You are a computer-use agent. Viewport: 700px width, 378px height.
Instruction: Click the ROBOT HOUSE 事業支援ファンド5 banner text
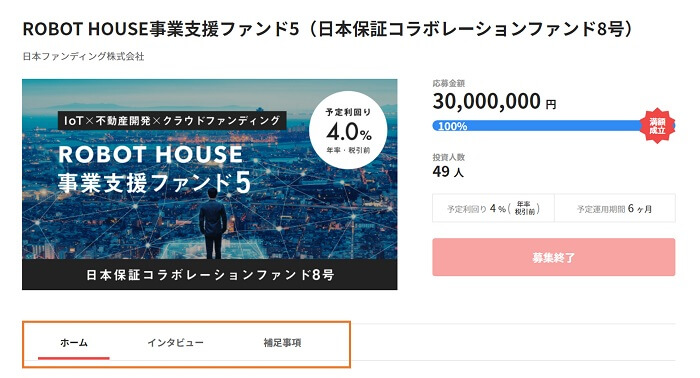[154, 169]
